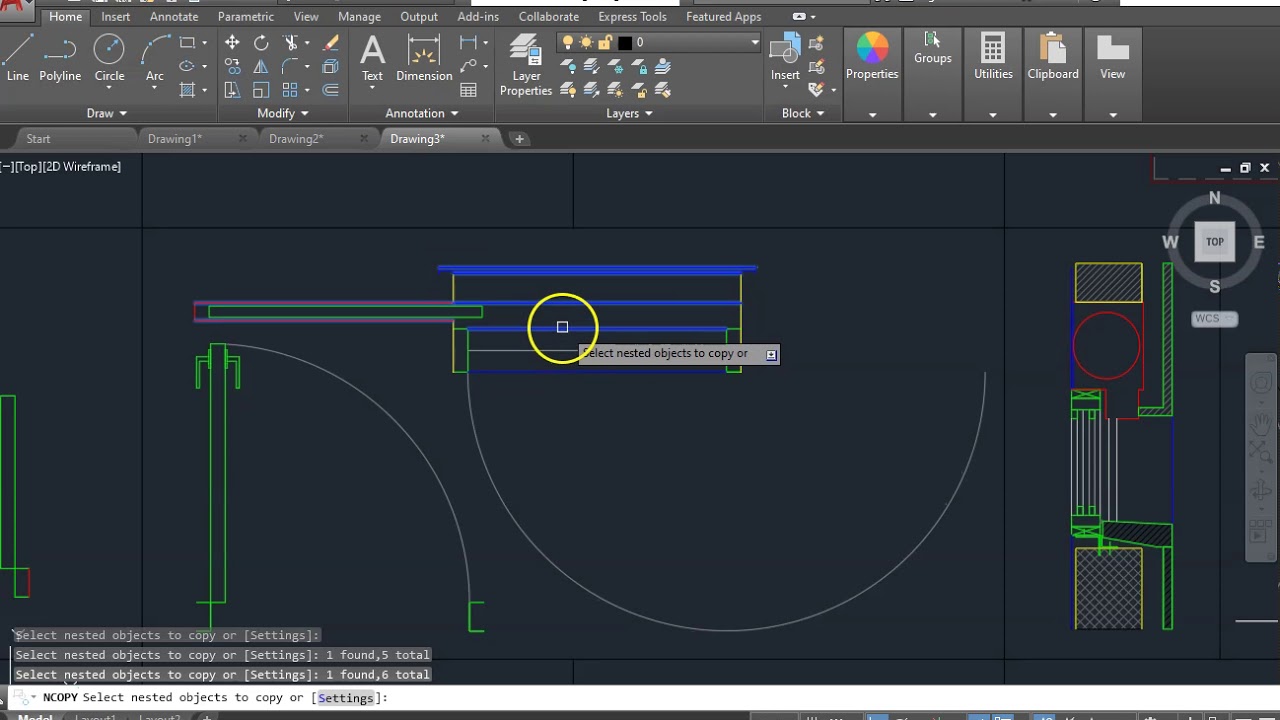Screen dimensions: 1280x720
Task: Switch to the Drawing1* file tab
Action: (x=175, y=139)
